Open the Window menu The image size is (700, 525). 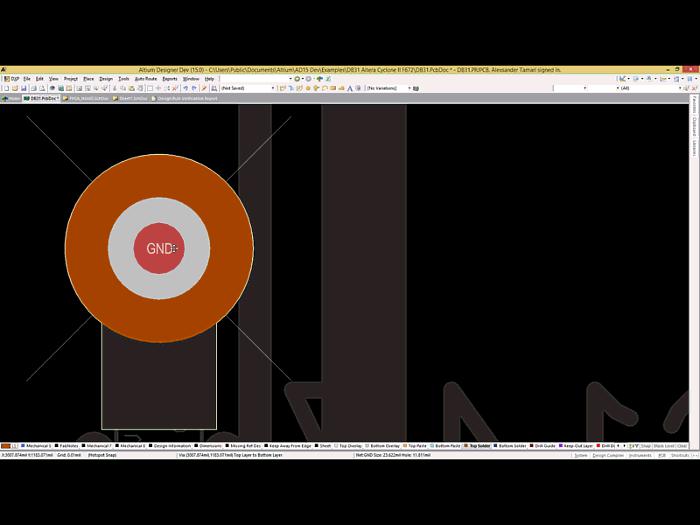[x=191, y=79]
